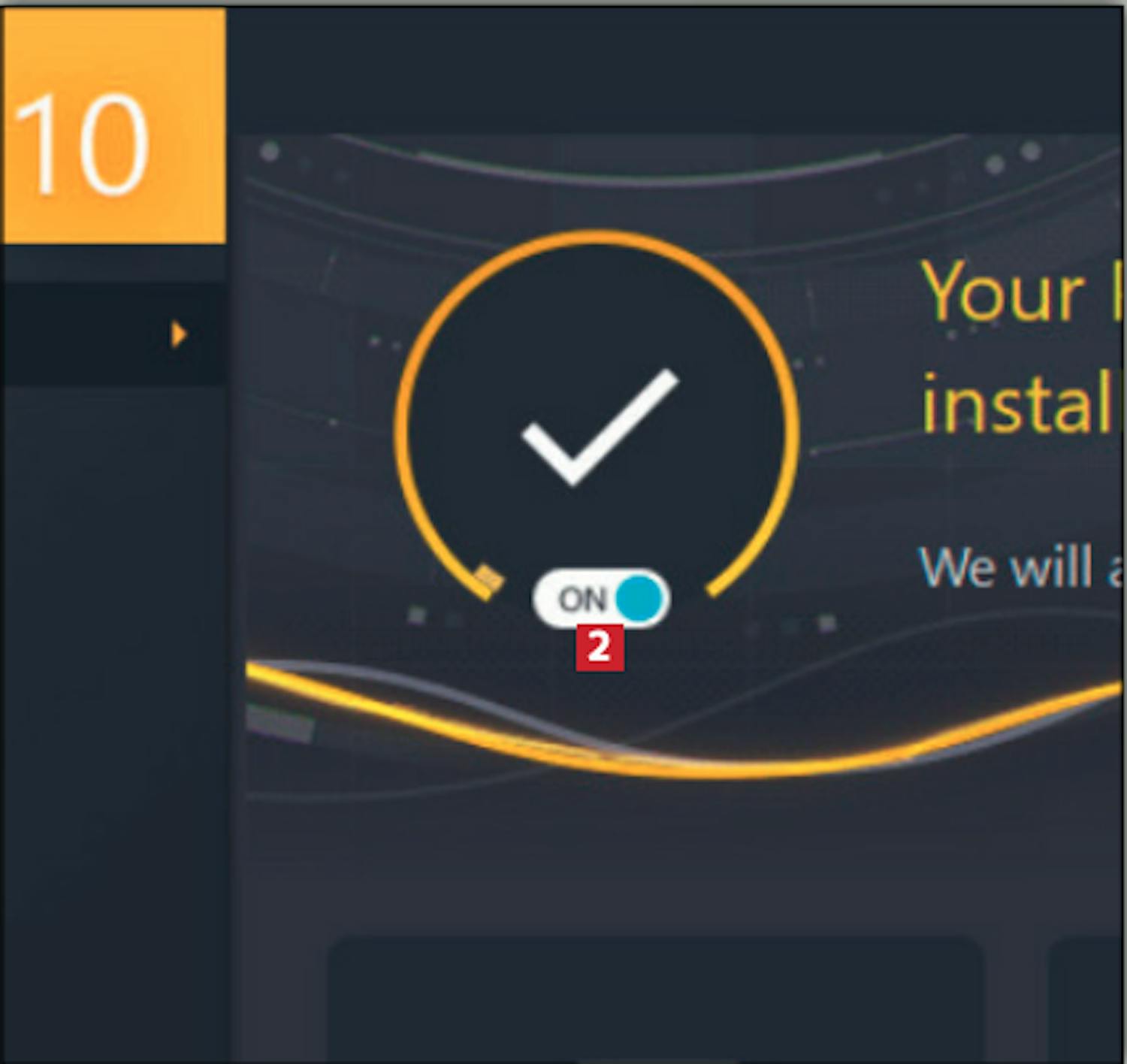Click the white checkmark status icon
The height and width of the screenshot is (1064, 1127).
click(x=600, y=426)
